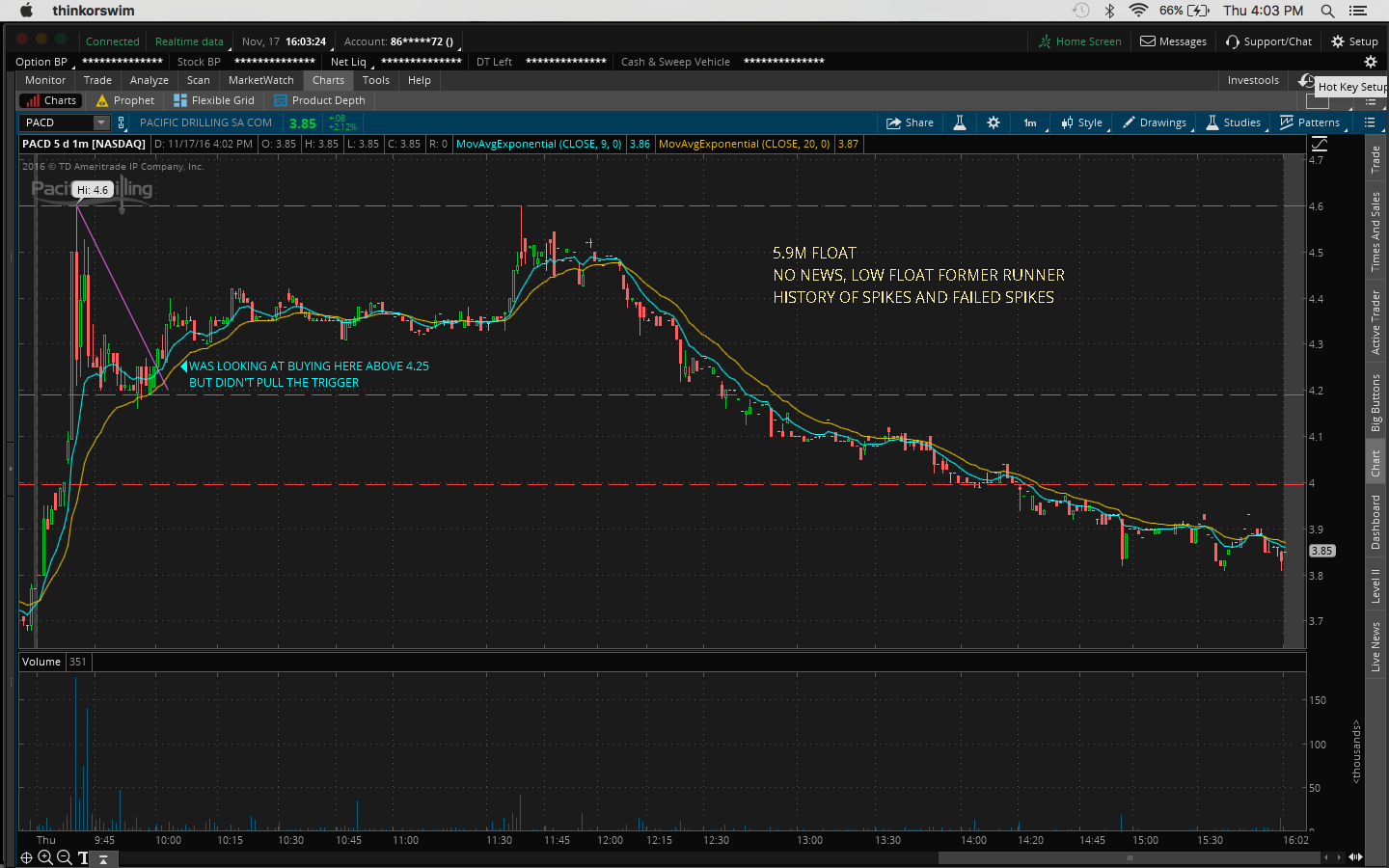Screen dimensions: 1389x868
Task: Toggle the chart scale curve icon
Action: 1320,144
